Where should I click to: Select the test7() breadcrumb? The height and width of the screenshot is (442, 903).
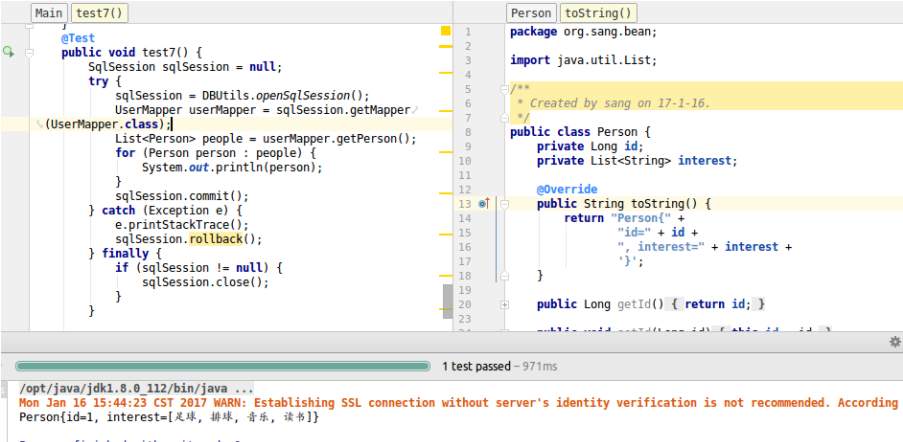tap(99, 13)
